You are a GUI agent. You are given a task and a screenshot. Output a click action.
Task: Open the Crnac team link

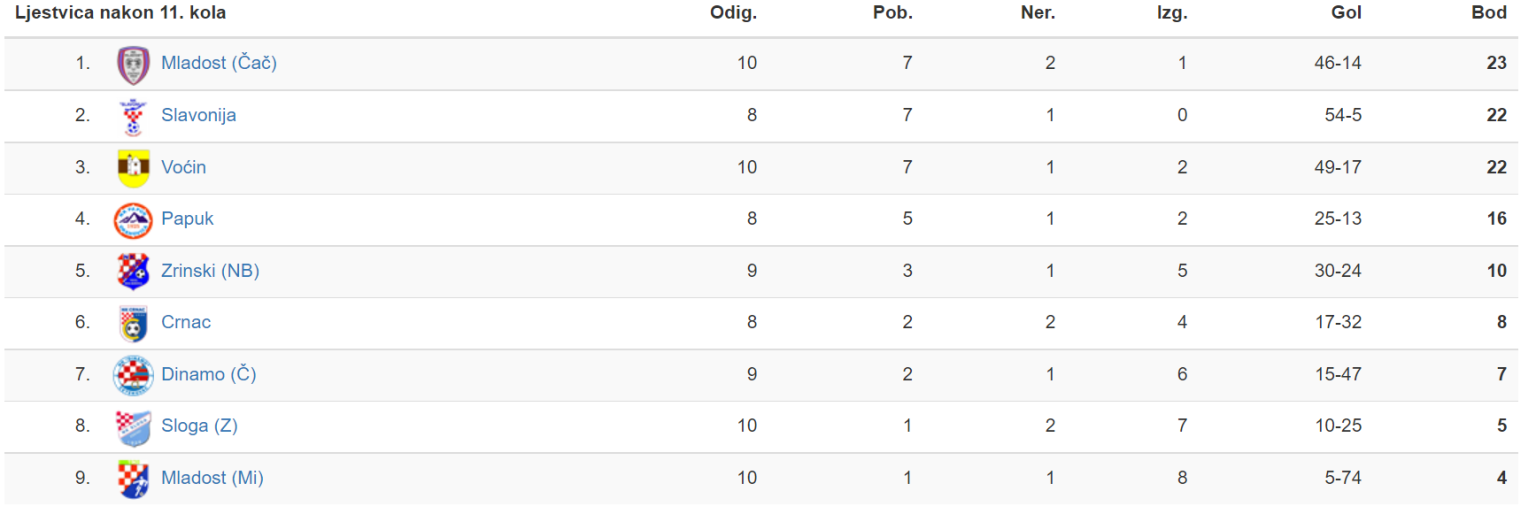186,322
